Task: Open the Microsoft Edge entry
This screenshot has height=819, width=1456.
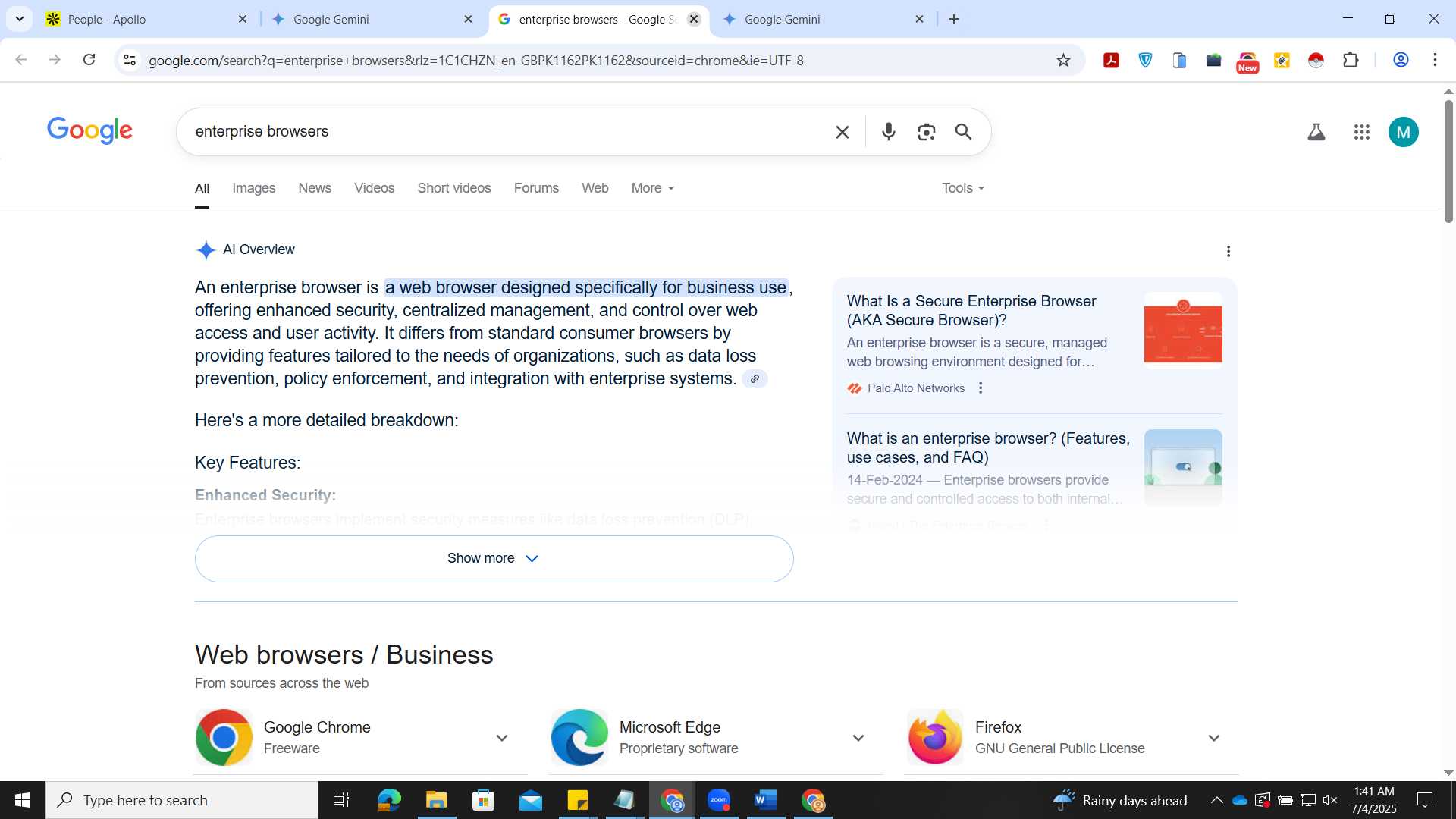Action: pos(717,738)
